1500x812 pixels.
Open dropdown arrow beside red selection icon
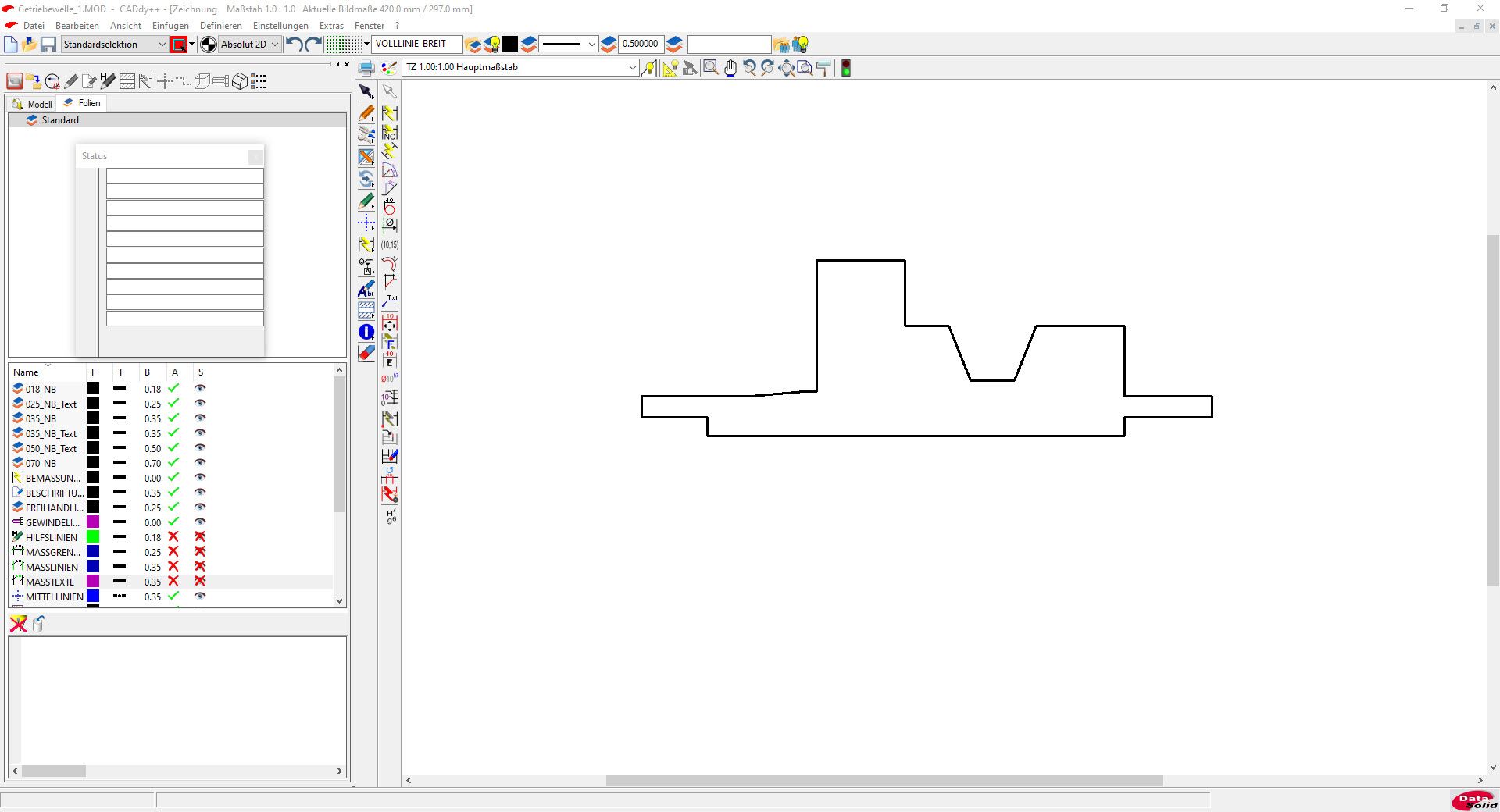click(x=192, y=45)
